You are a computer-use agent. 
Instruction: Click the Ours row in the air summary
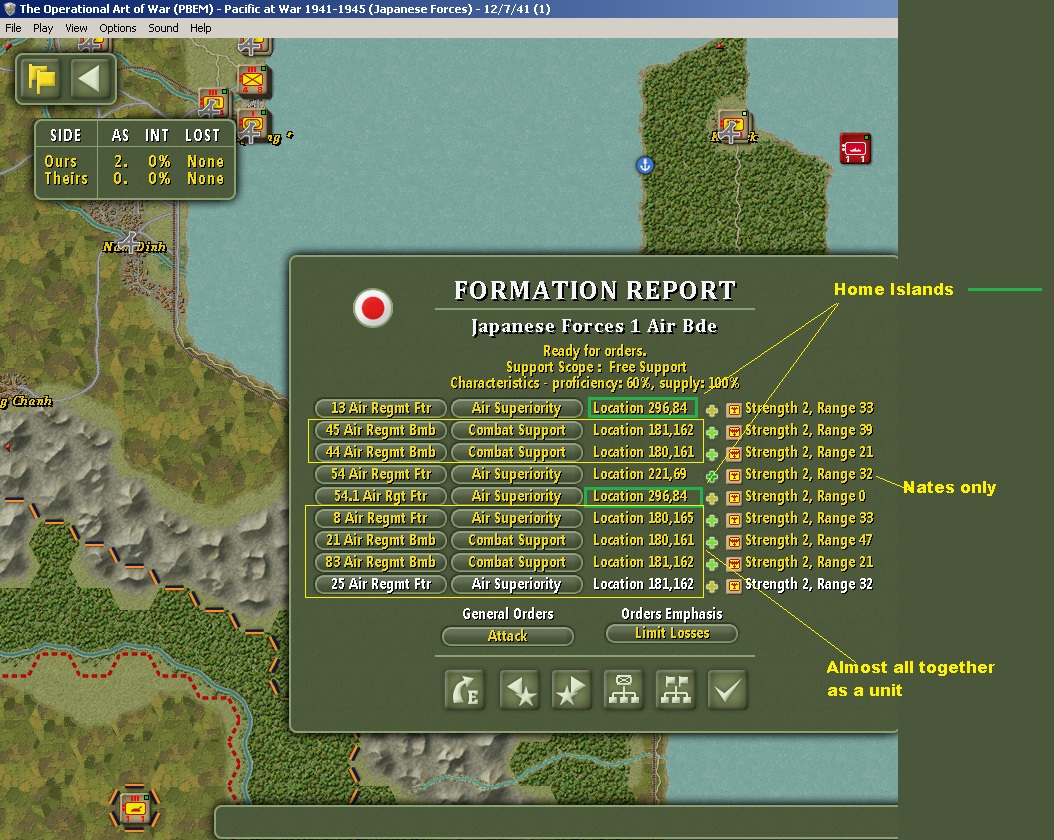[x=134, y=162]
